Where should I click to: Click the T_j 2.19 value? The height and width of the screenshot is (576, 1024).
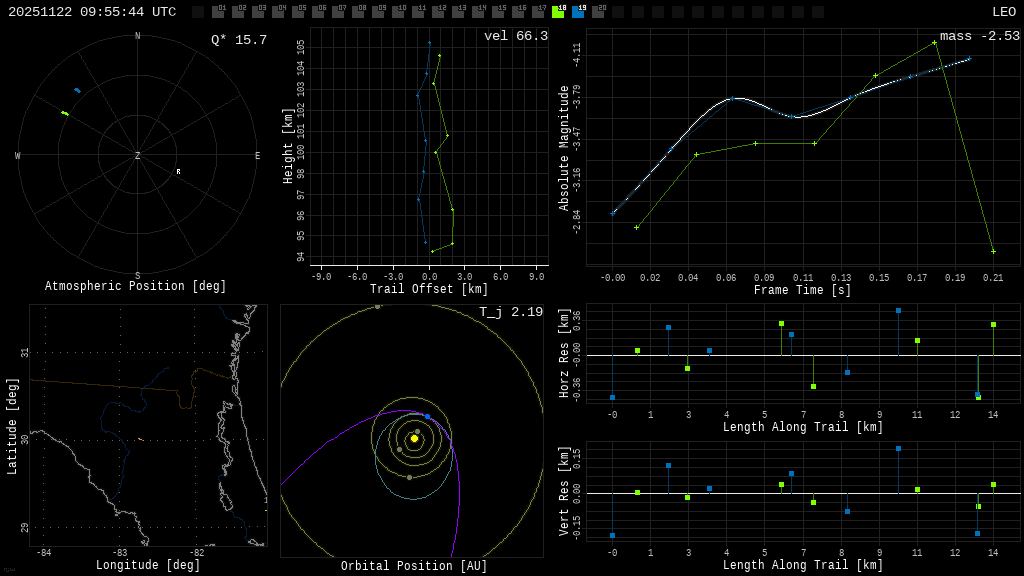point(511,312)
